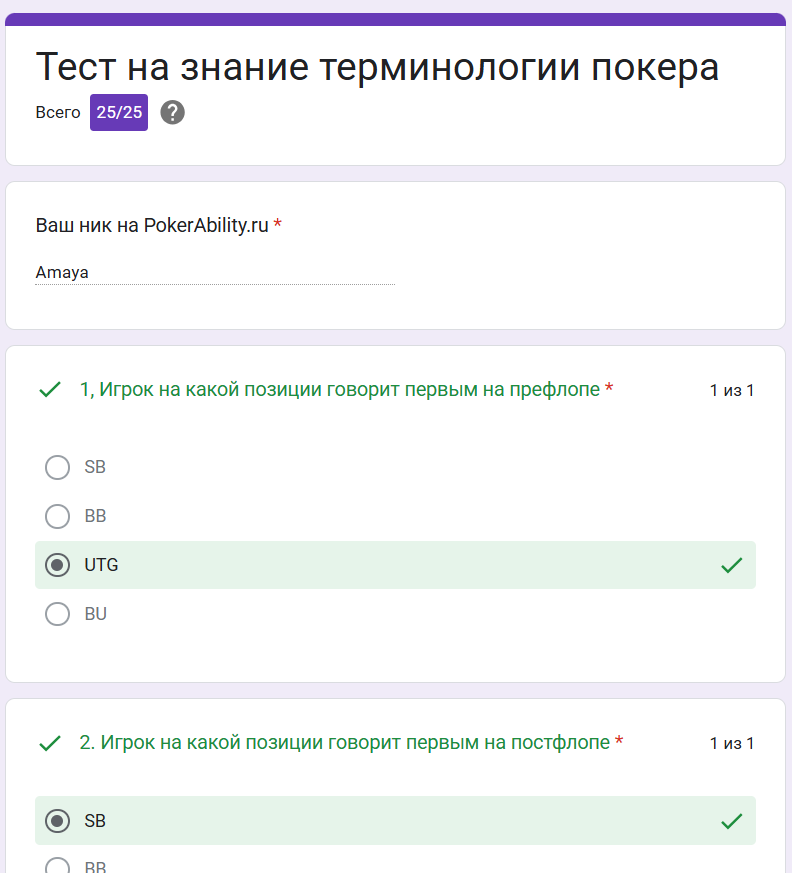The height and width of the screenshot is (873, 792).
Task: Click the form title about poker terminology
Action: tap(377, 67)
